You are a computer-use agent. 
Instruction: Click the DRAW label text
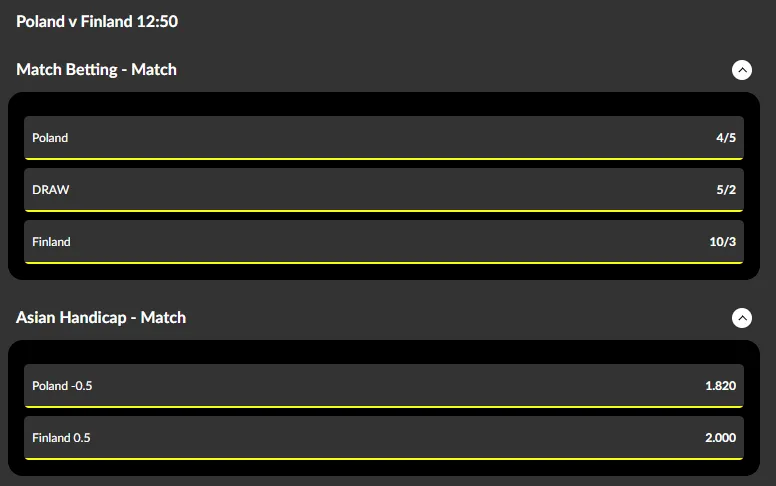(x=51, y=190)
